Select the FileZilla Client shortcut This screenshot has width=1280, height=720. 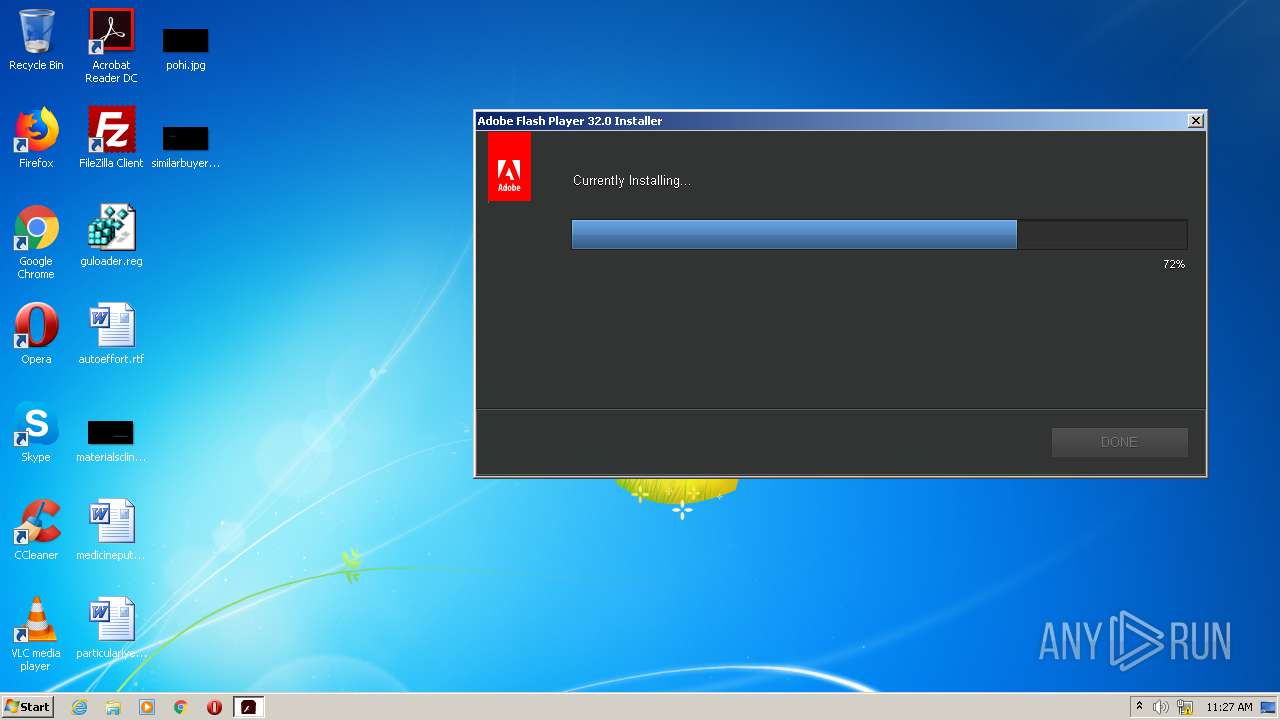tap(111, 138)
